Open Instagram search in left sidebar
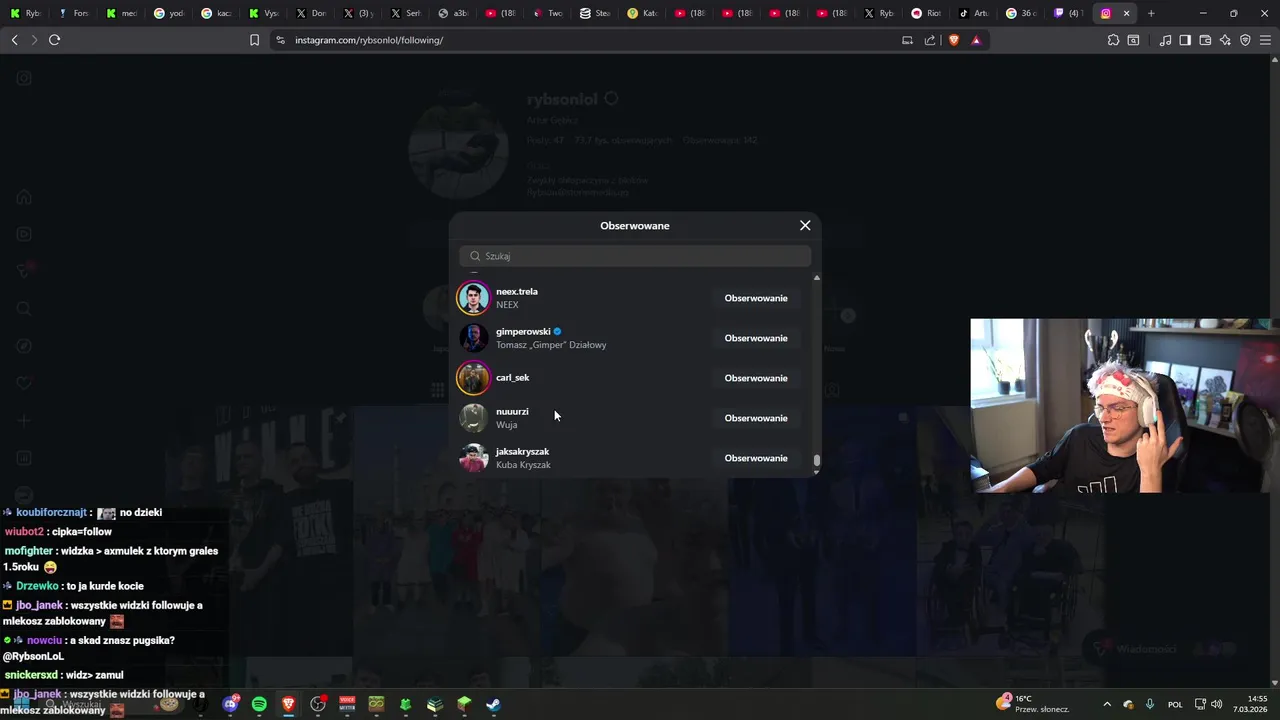The image size is (1280, 720). click(24, 308)
